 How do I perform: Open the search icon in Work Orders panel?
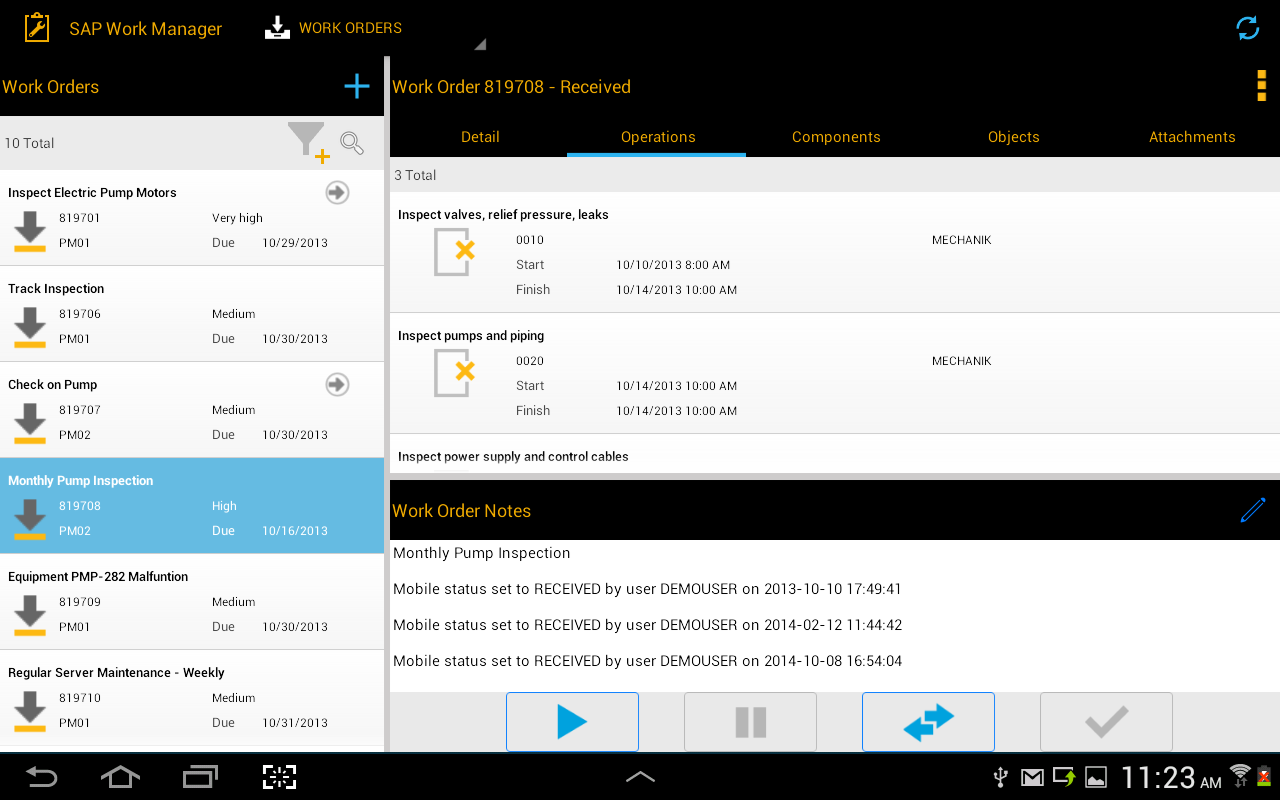point(351,143)
